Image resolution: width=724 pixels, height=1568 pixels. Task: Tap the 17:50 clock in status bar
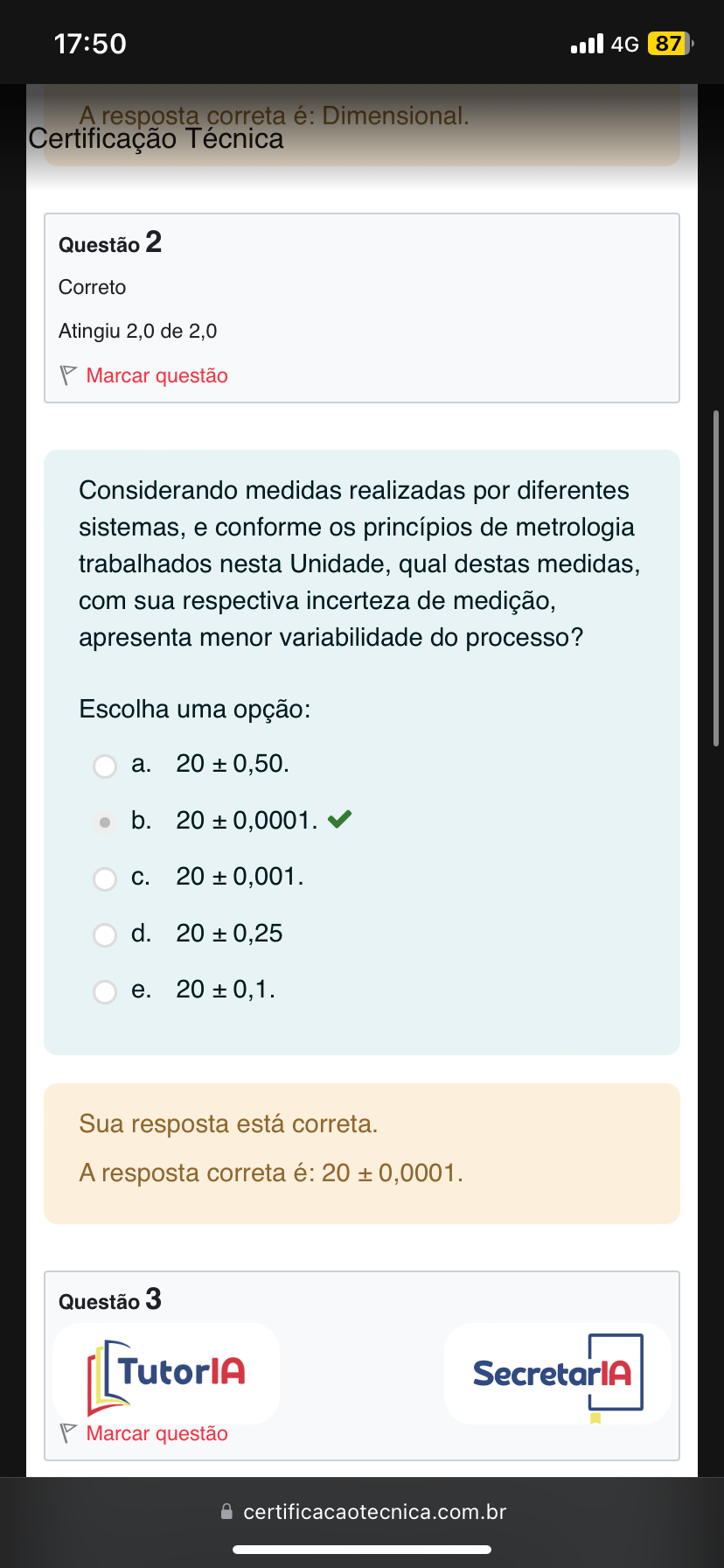[90, 44]
